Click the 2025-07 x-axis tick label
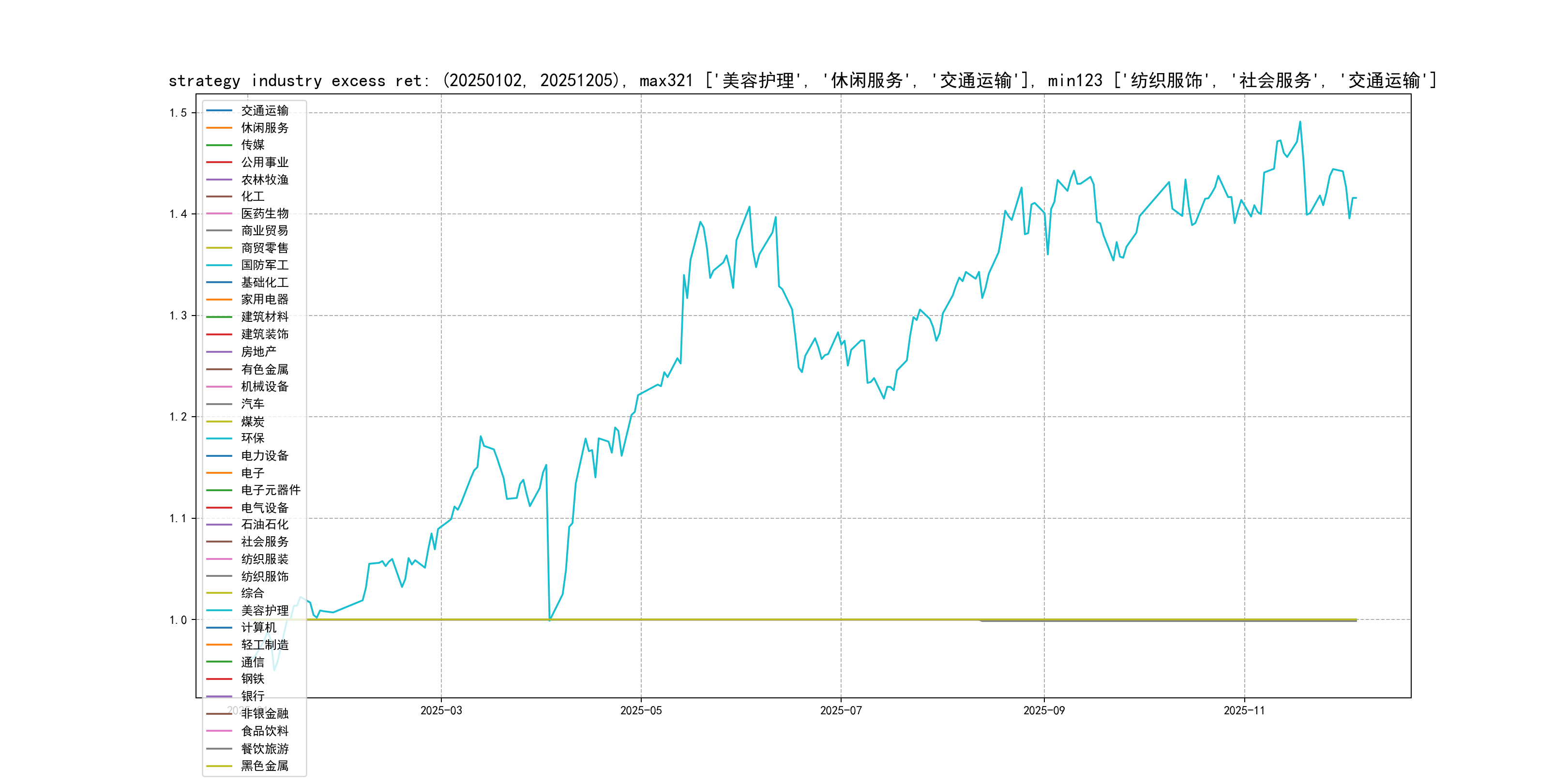This screenshot has width=1568, height=784. pyautogui.click(x=841, y=711)
